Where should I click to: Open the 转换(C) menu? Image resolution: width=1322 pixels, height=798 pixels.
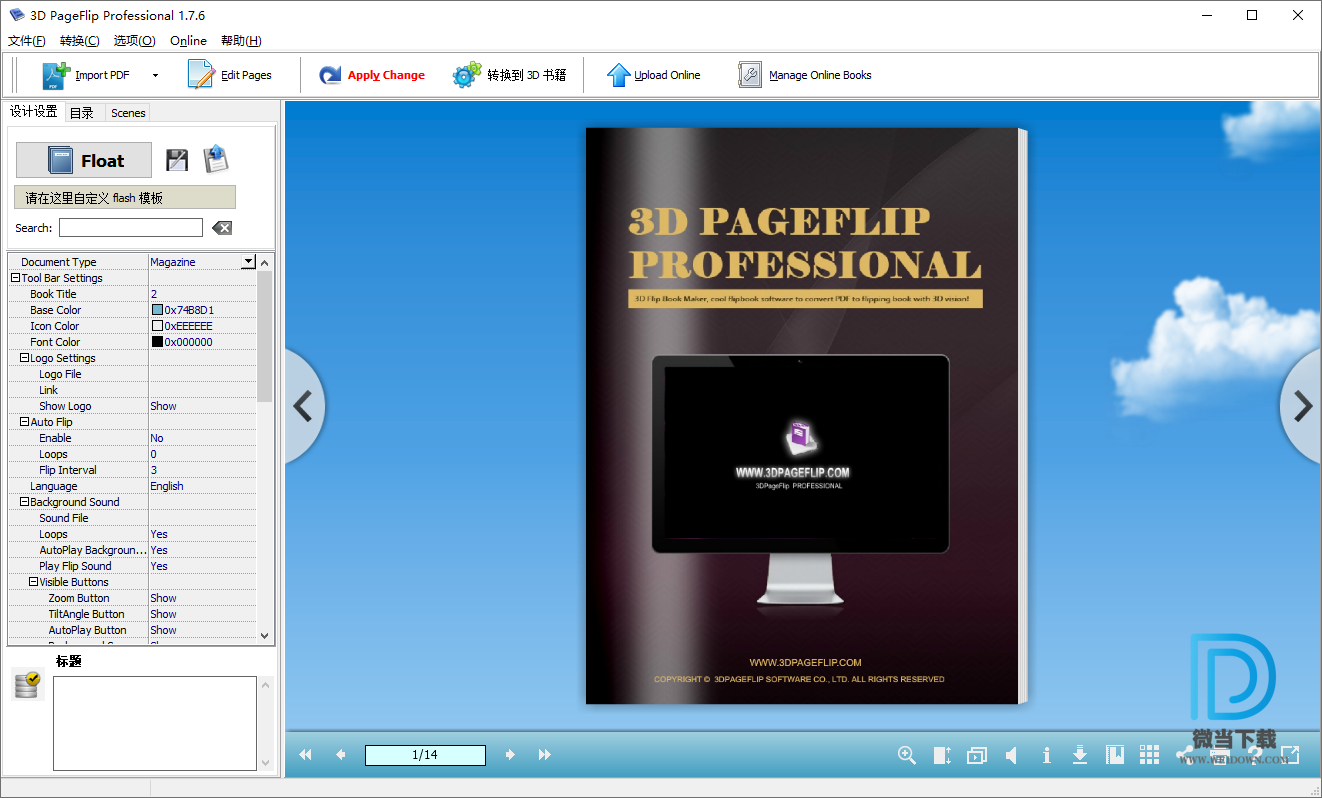coord(80,41)
